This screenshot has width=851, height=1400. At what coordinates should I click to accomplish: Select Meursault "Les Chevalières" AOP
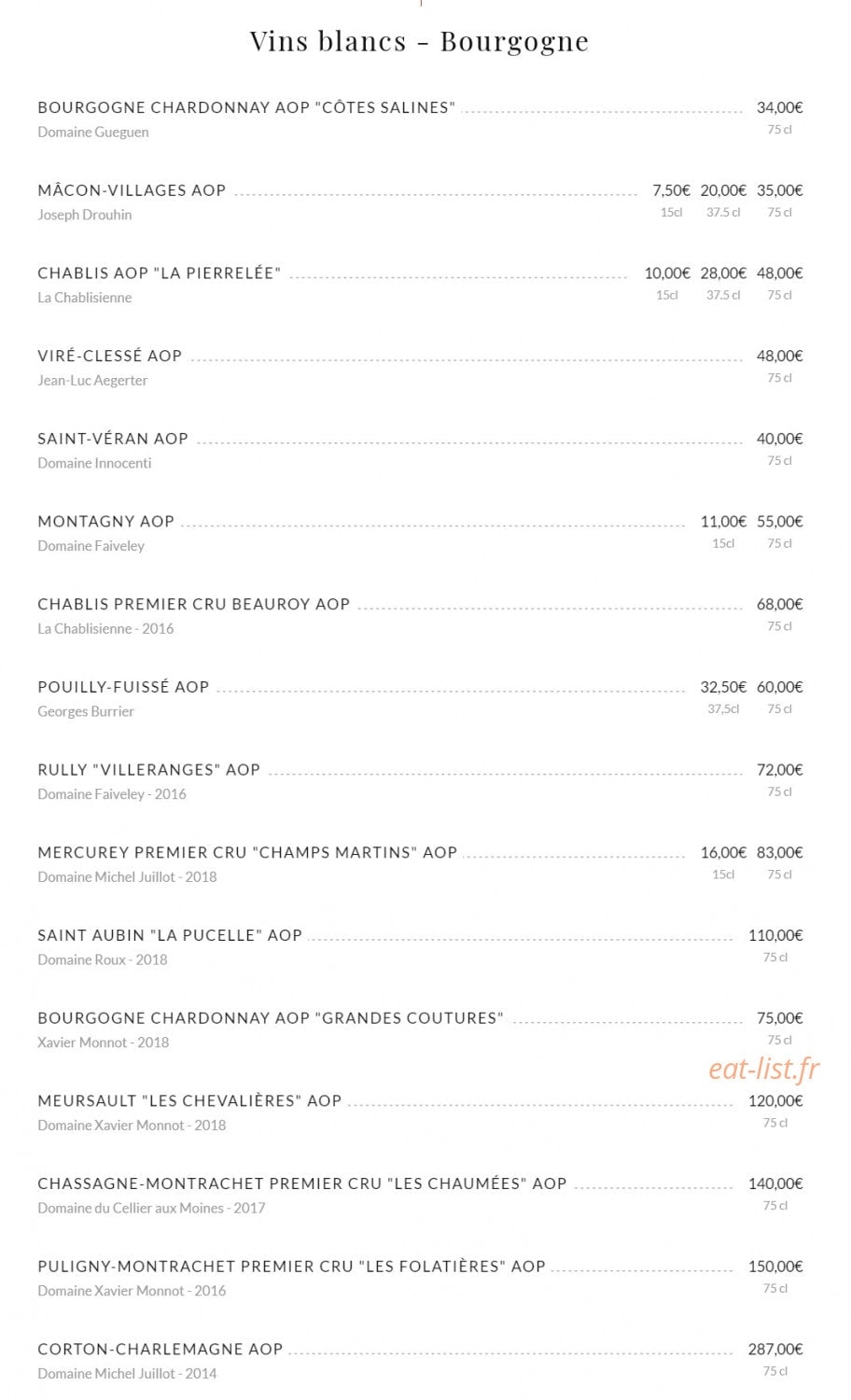[189, 1100]
